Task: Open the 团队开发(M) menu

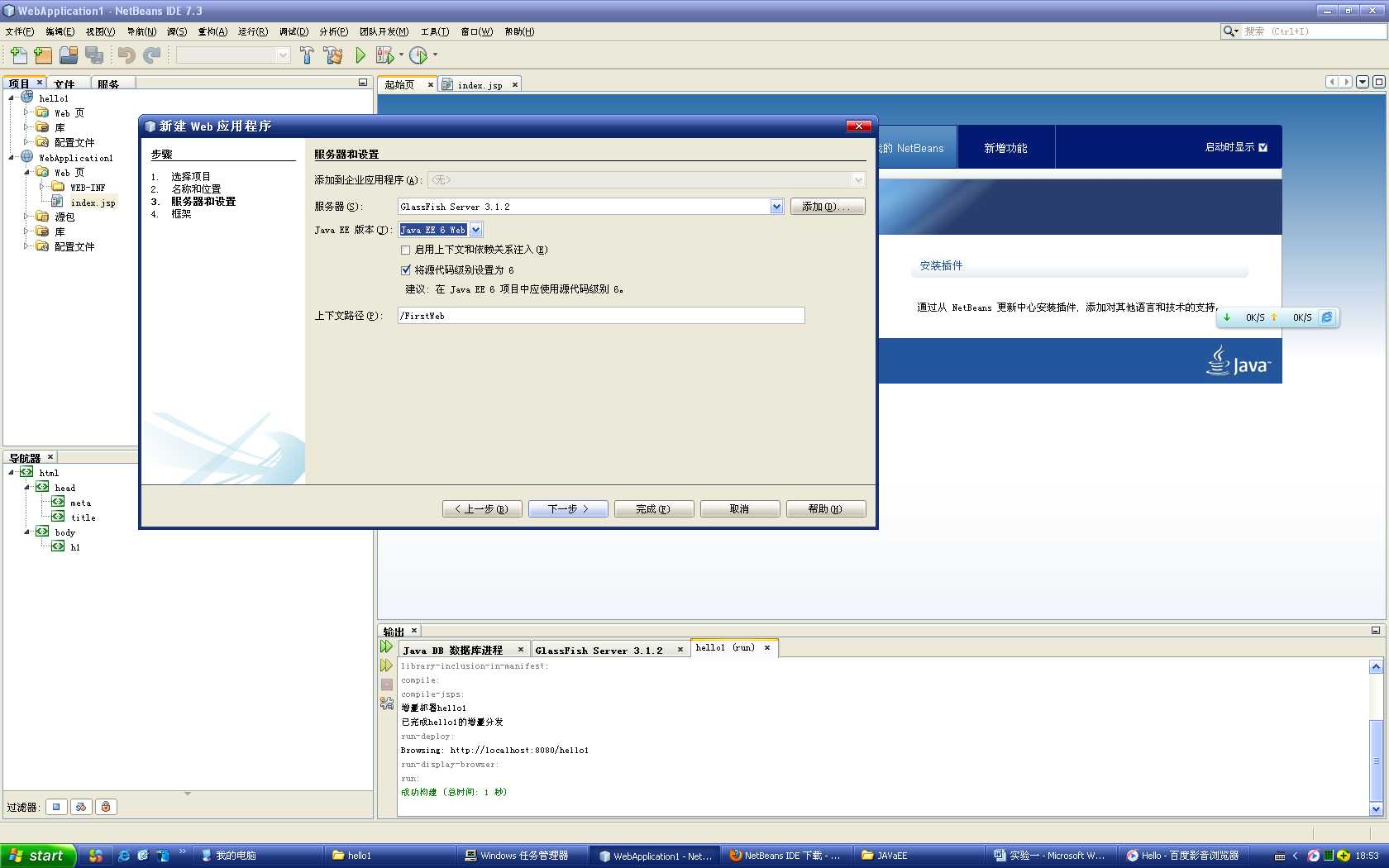Action: [384, 31]
